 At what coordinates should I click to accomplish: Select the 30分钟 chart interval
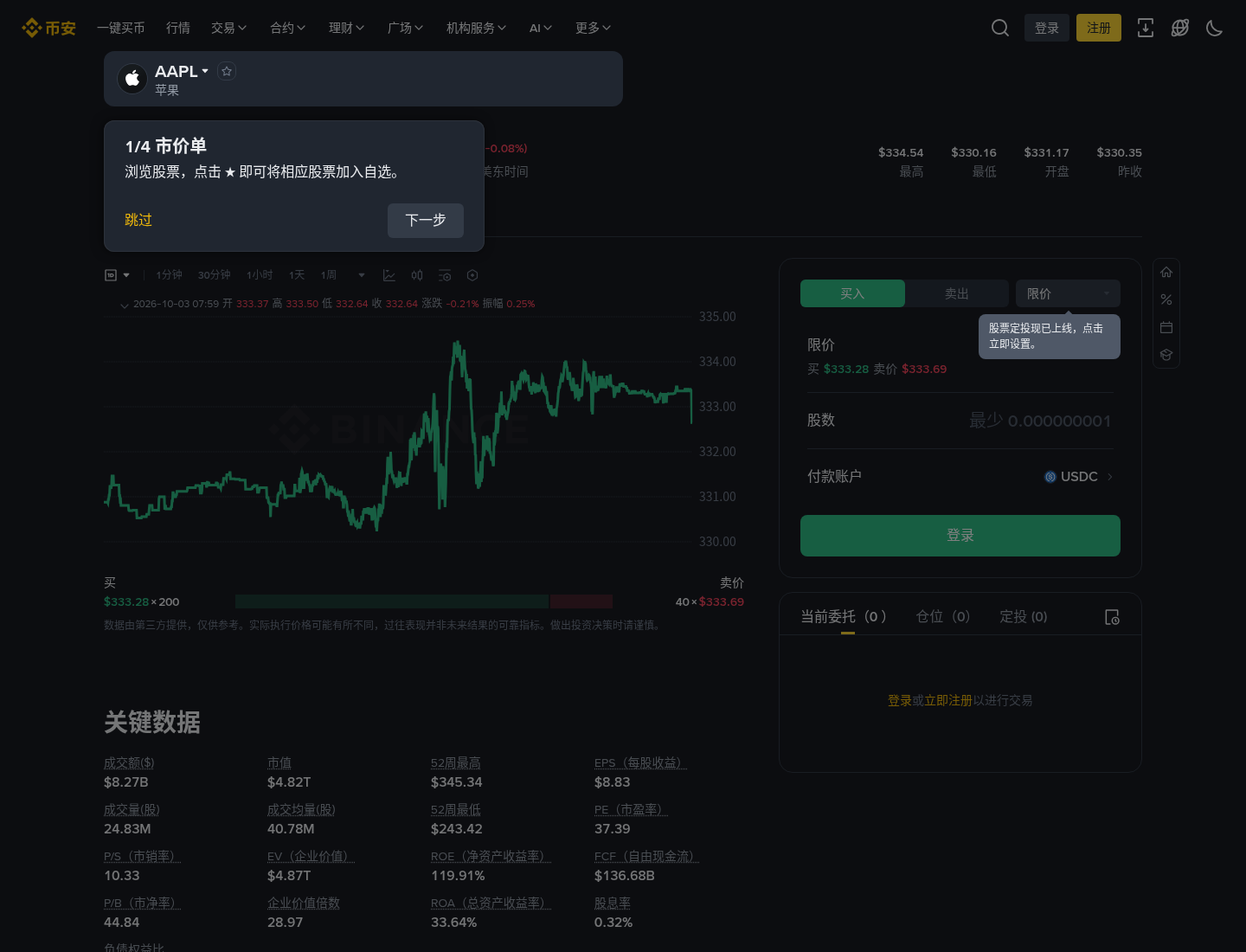215,275
